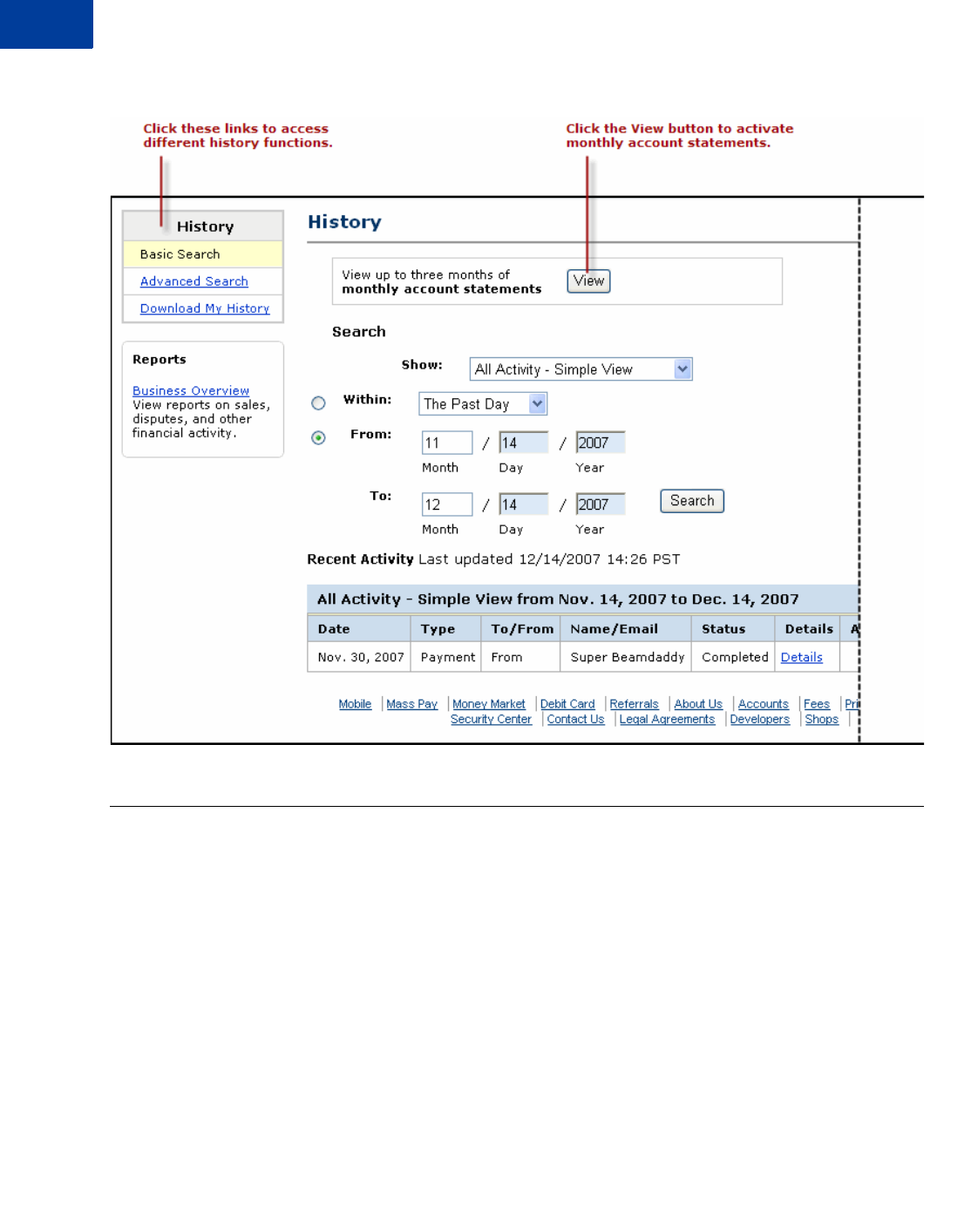Open the Developers footer link
This screenshot has height=1232, width=971.
760,719
